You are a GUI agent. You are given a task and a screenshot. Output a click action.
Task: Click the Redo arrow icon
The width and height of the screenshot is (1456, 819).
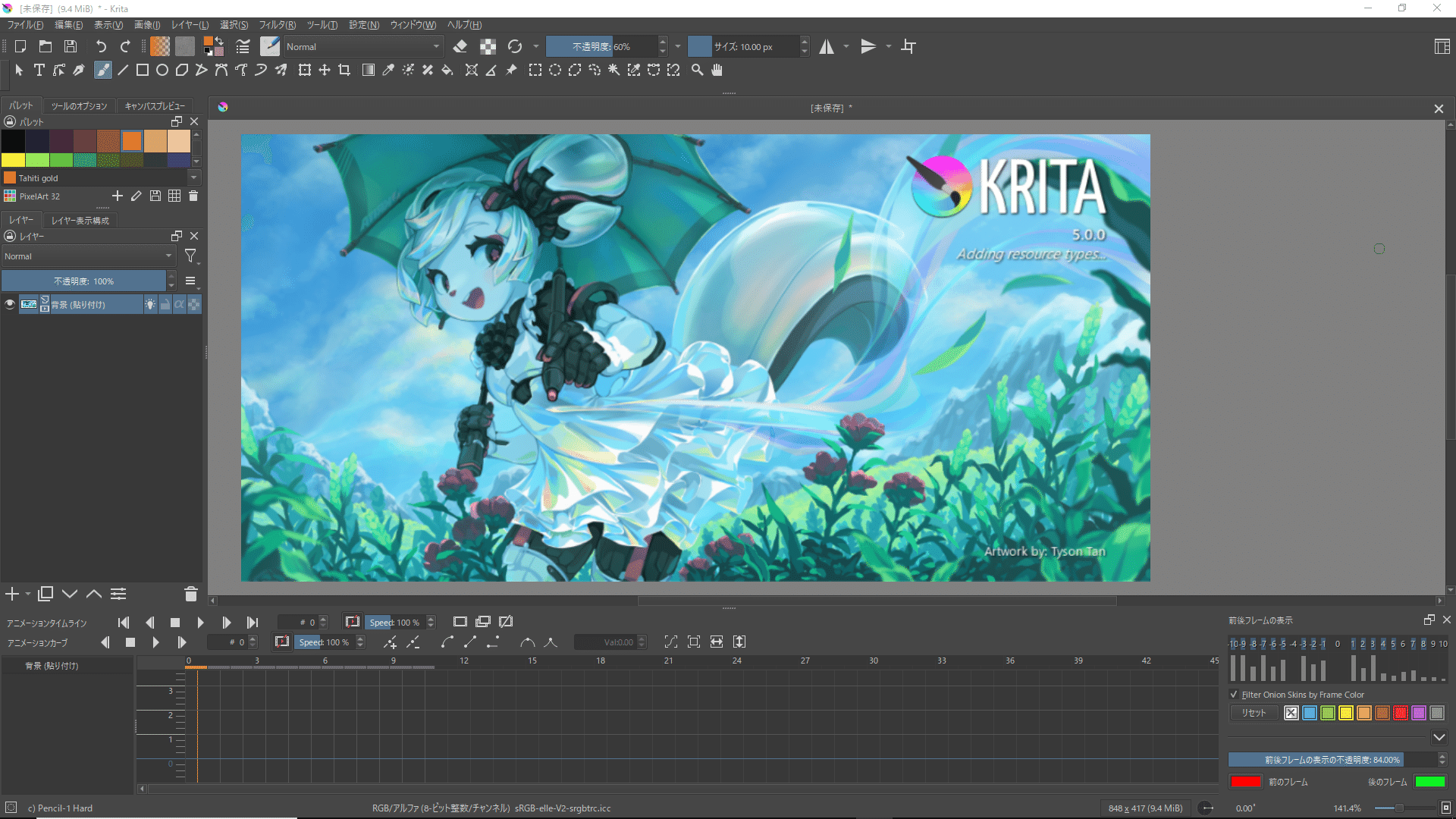click(126, 46)
